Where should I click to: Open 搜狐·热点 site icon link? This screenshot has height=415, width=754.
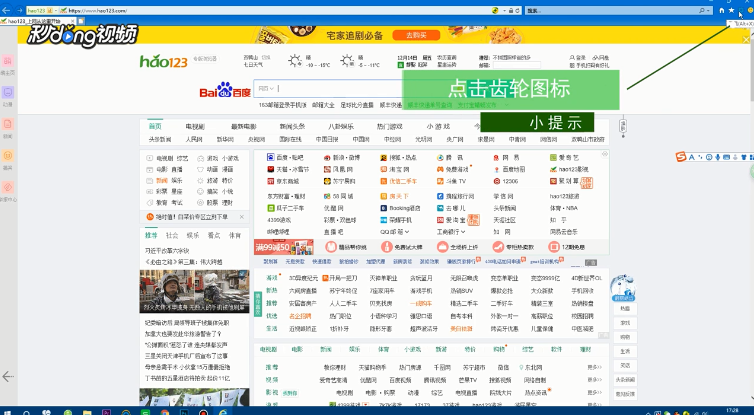pyautogui.click(x=398, y=157)
